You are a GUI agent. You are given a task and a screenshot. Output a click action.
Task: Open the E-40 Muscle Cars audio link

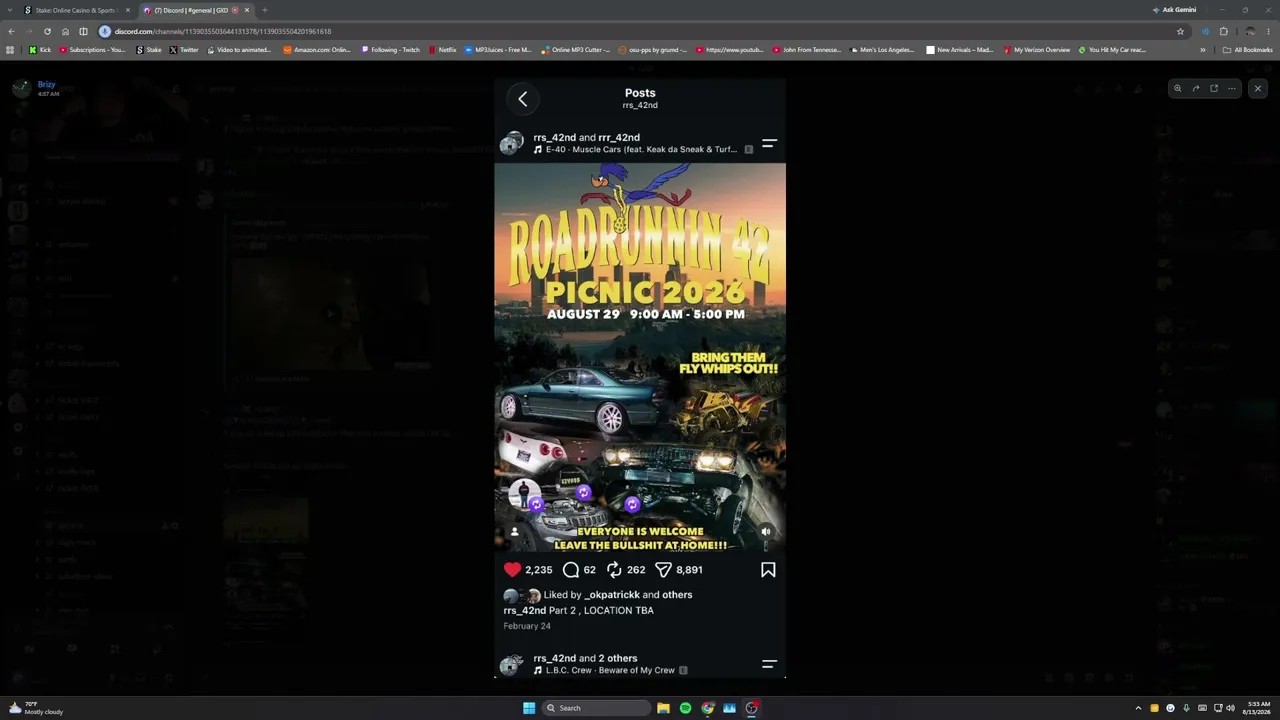[x=641, y=149]
